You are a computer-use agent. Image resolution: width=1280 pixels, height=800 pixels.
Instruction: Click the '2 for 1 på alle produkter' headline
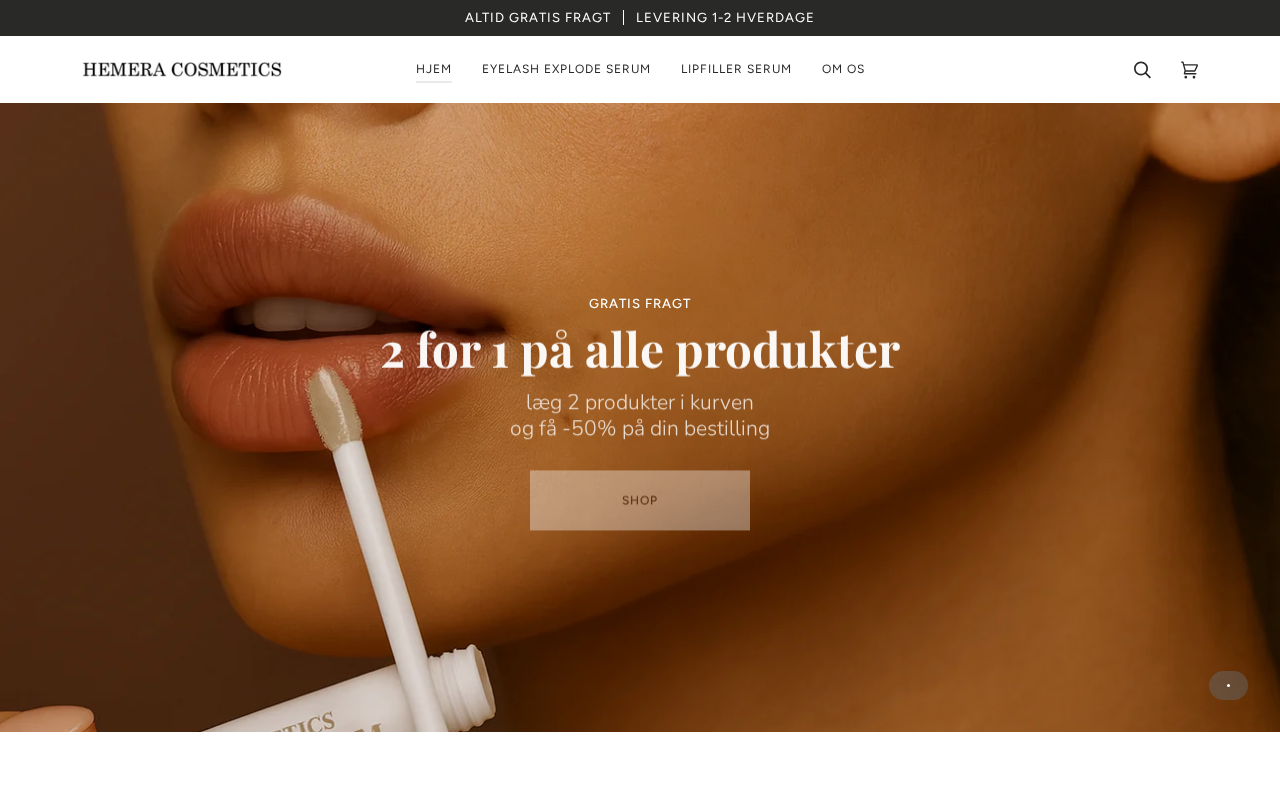tap(640, 350)
